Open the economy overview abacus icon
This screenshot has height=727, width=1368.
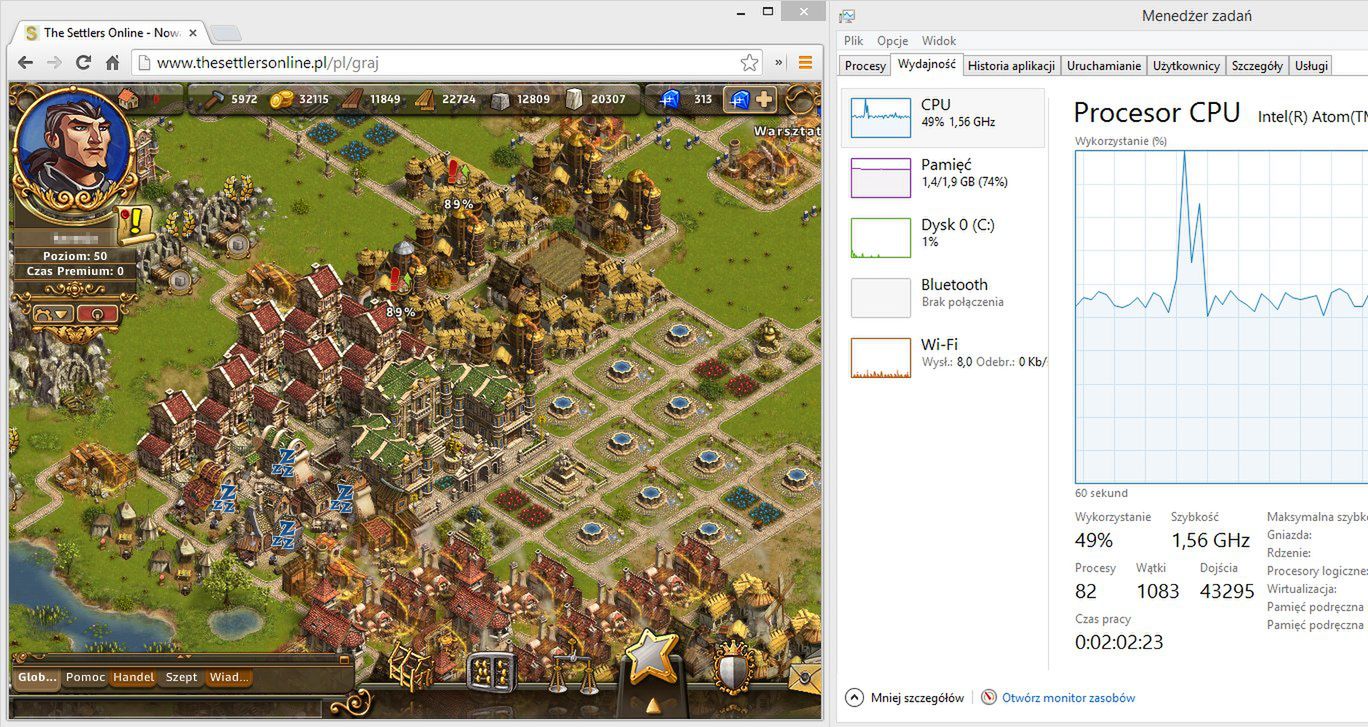coord(491,672)
